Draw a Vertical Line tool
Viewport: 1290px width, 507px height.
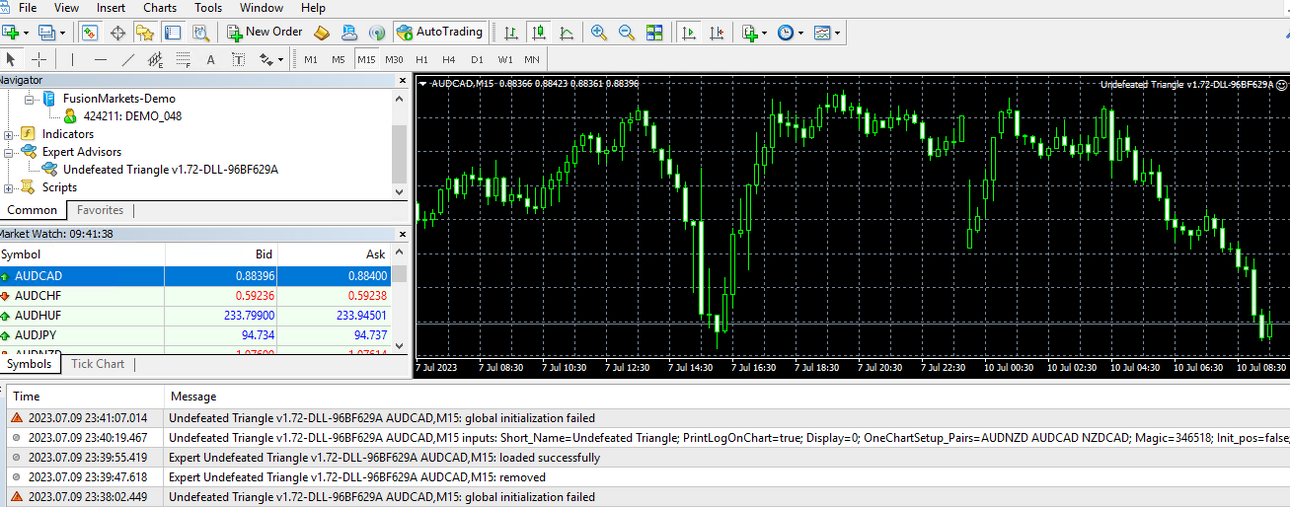point(72,59)
